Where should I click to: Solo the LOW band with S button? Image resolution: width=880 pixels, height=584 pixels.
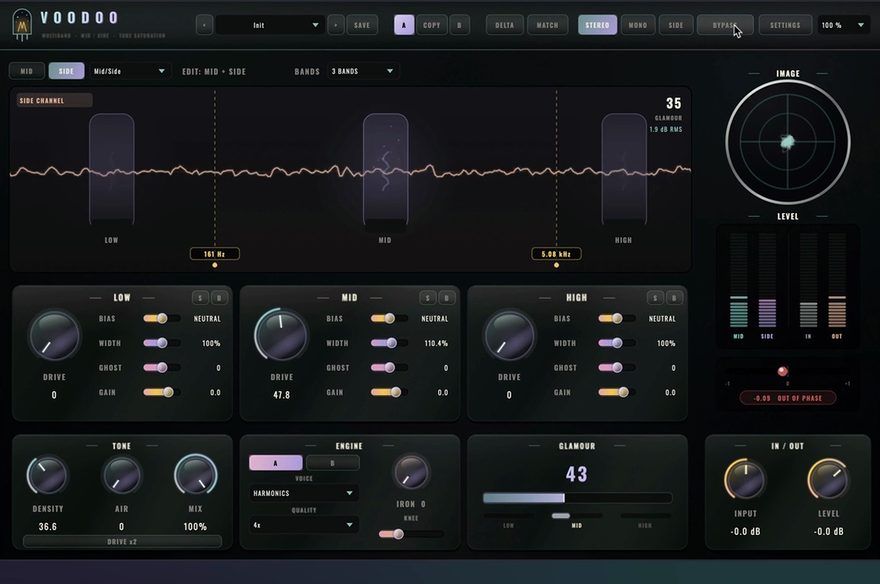click(200, 298)
